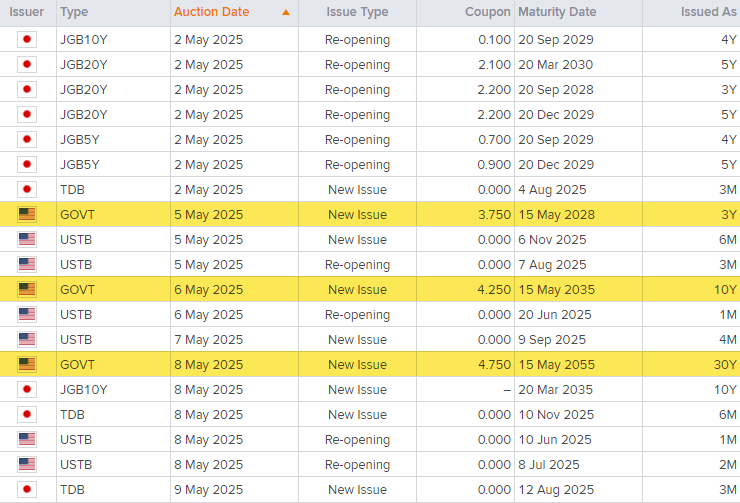Sort by Auction Date column header
This screenshot has height=503, width=740.
pyautogui.click(x=211, y=12)
